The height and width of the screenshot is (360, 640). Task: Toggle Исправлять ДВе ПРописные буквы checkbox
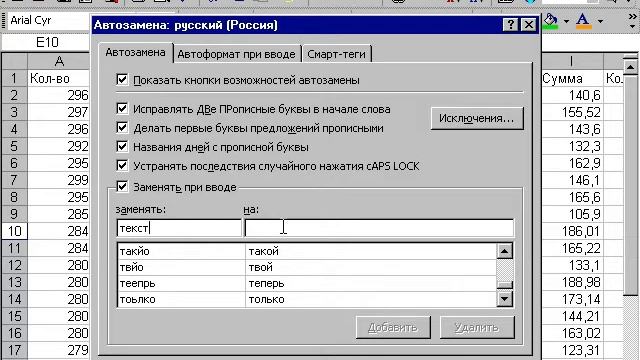[122, 108]
